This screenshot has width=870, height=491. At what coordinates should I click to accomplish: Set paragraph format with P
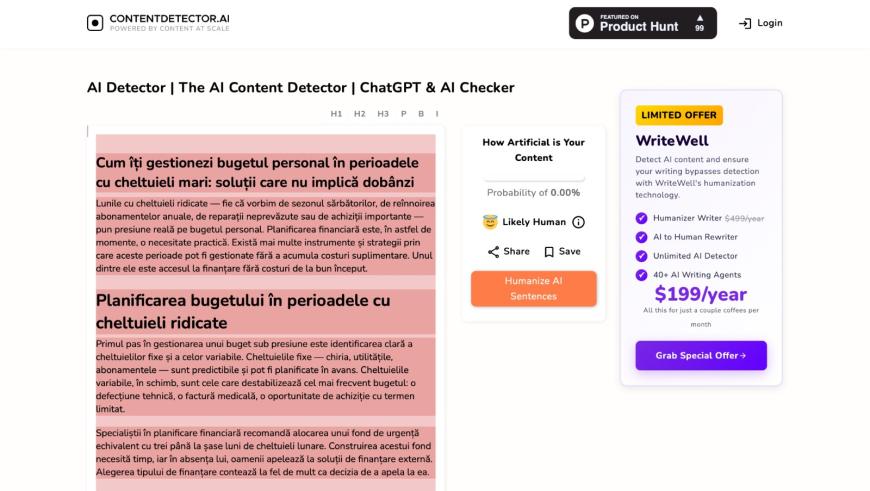[404, 114]
